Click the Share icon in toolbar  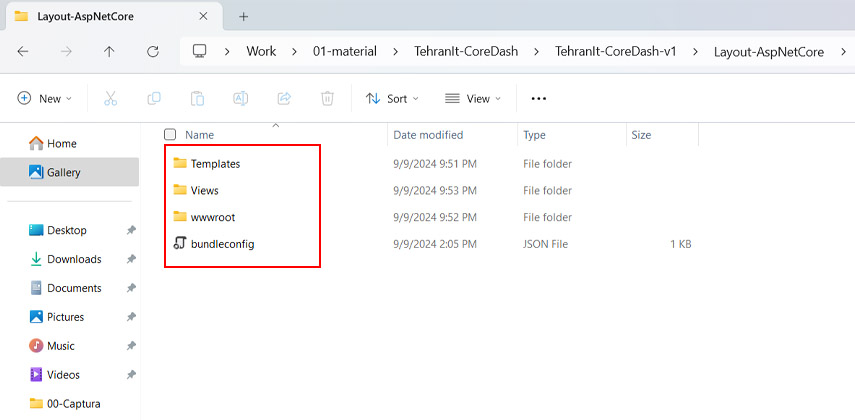(284, 98)
